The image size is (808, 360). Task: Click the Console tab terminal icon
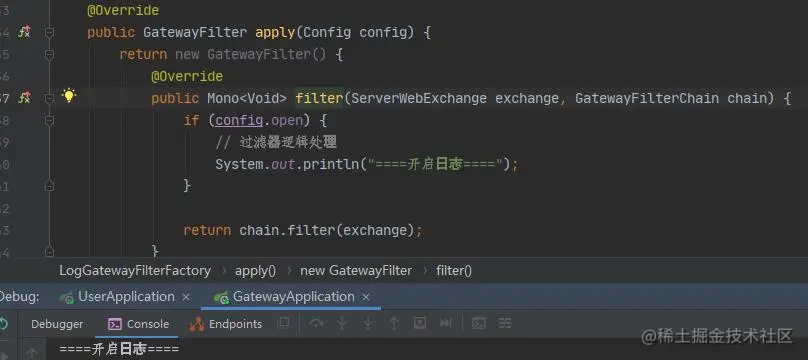pyautogui.click(x=114, y=324)
